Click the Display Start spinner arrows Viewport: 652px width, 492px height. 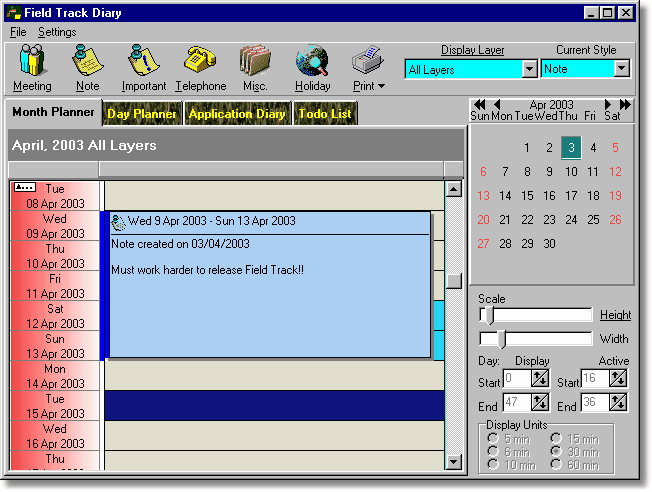(x=540, y=378)
